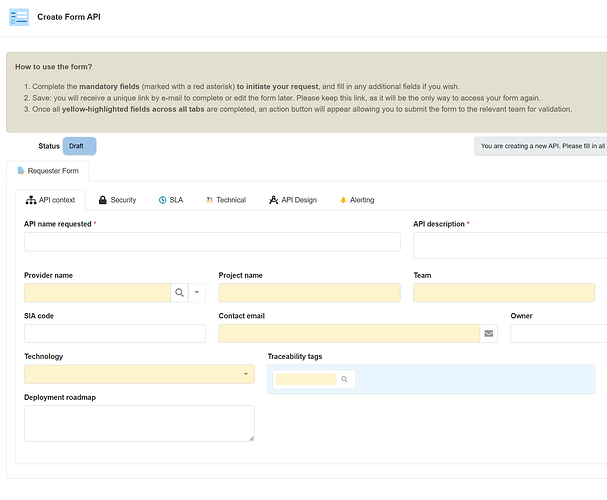Focus the API description text area
This screenshot has width=607, height=500.
pos(509,245)
